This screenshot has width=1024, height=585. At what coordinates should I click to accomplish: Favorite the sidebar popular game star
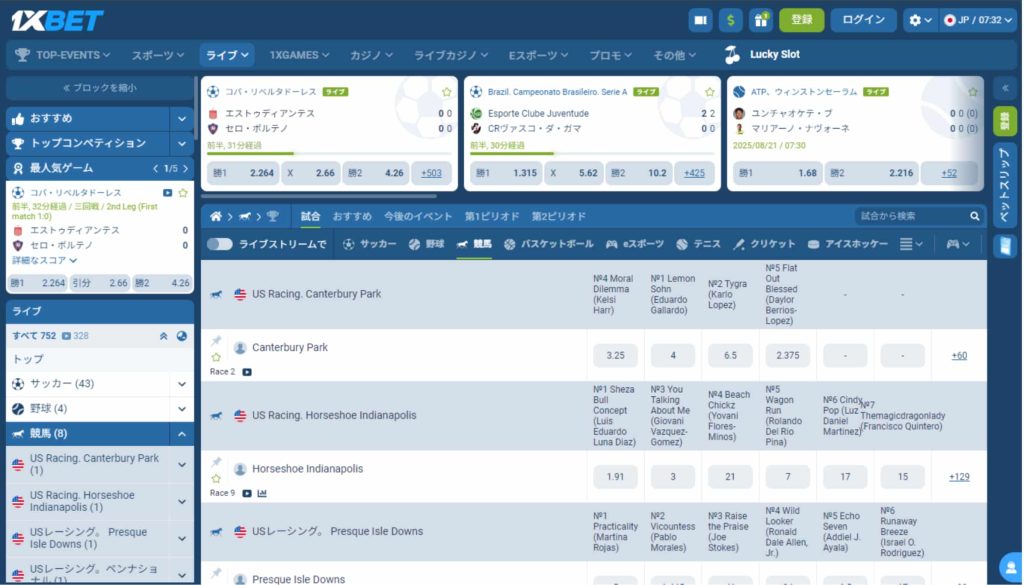tap(183, 193)
